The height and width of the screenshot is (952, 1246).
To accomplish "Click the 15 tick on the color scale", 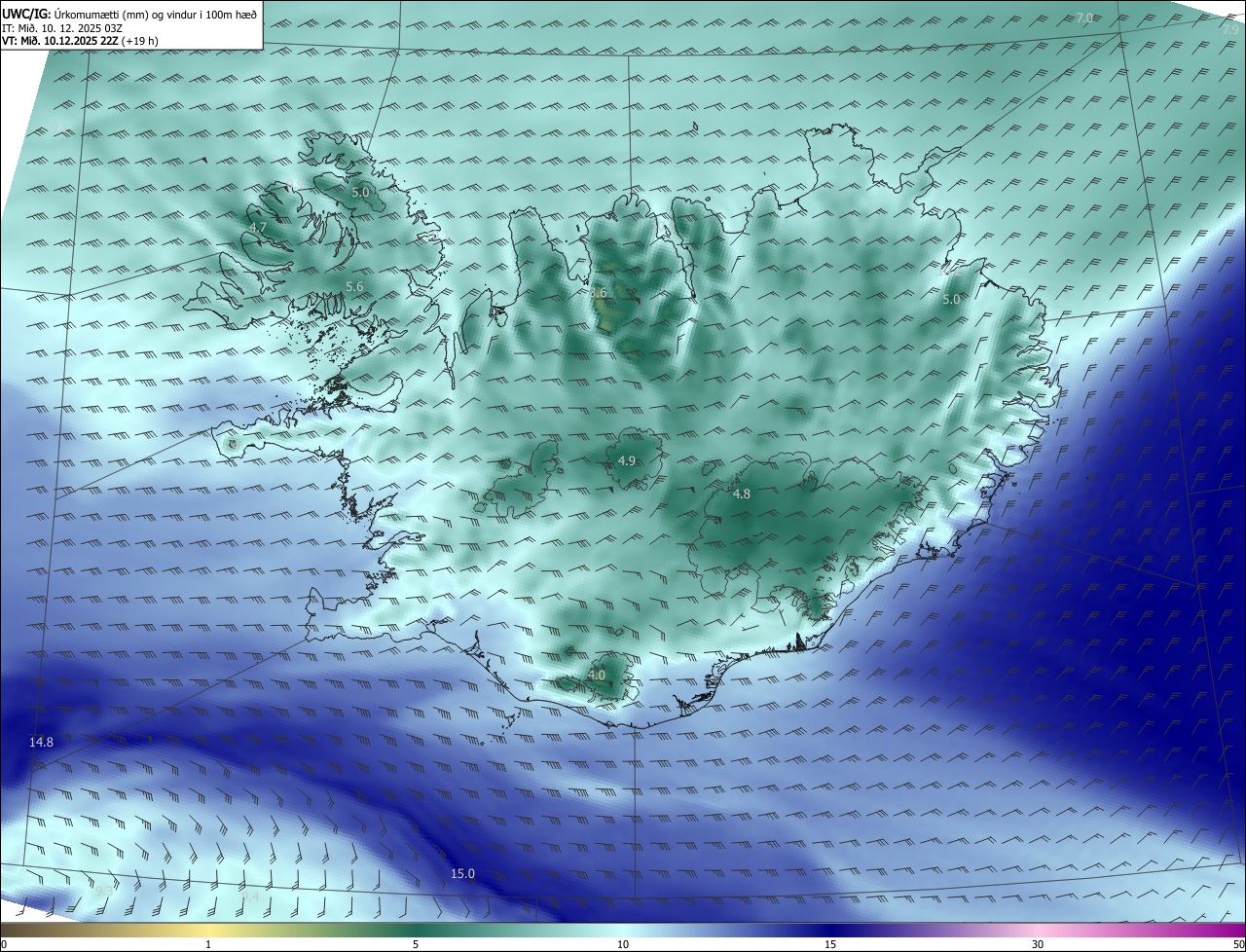I will [830, 944].
